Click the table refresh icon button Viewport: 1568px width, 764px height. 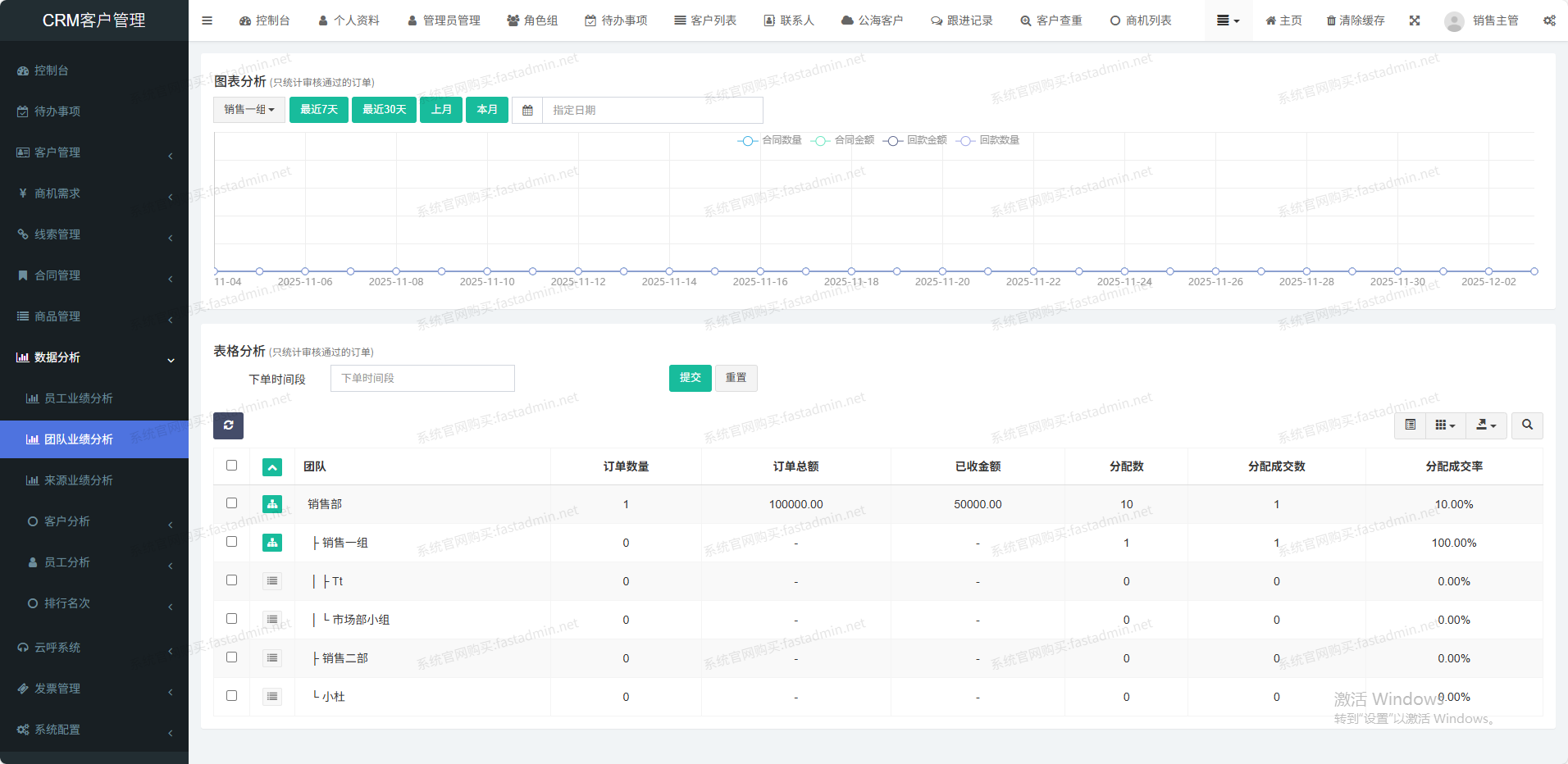click(228, 425)
